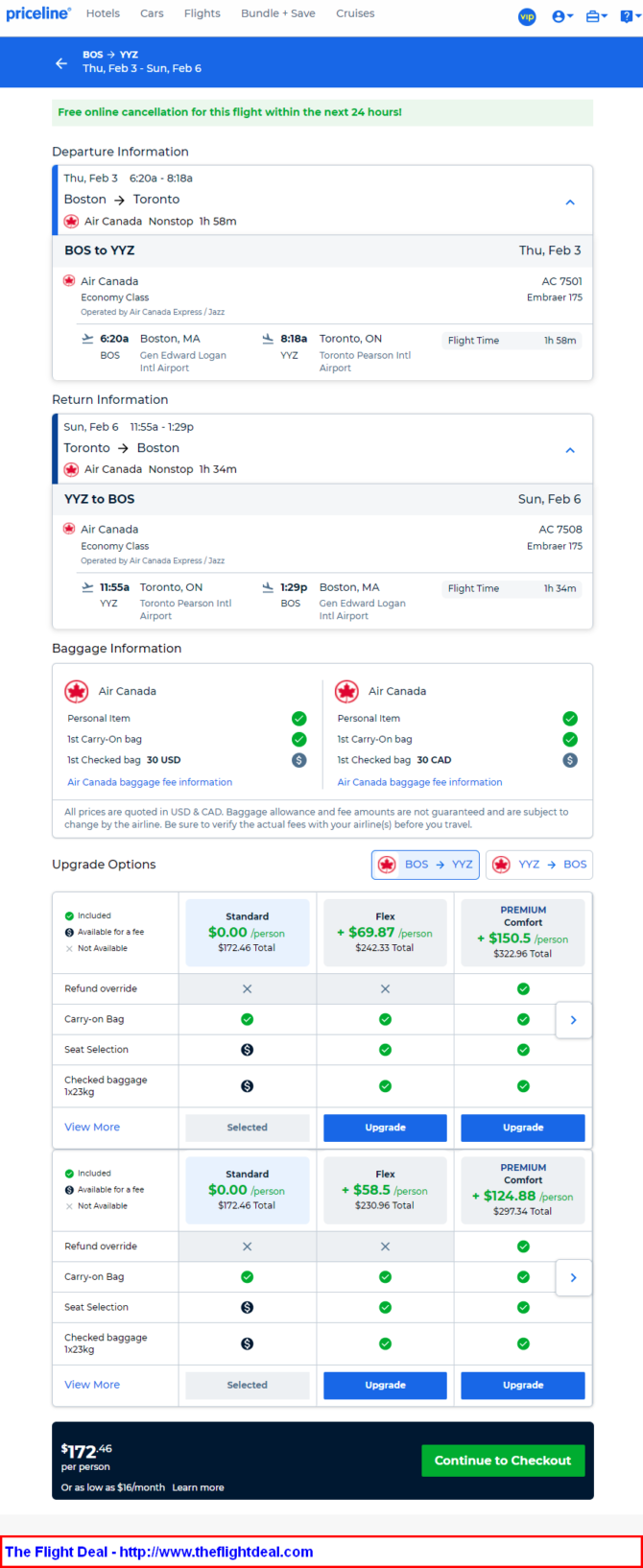Image resolution: width=643 pixels, height=1568 pixels.
Task: Click the AC 7501 flight number
Action: (561, 281)
